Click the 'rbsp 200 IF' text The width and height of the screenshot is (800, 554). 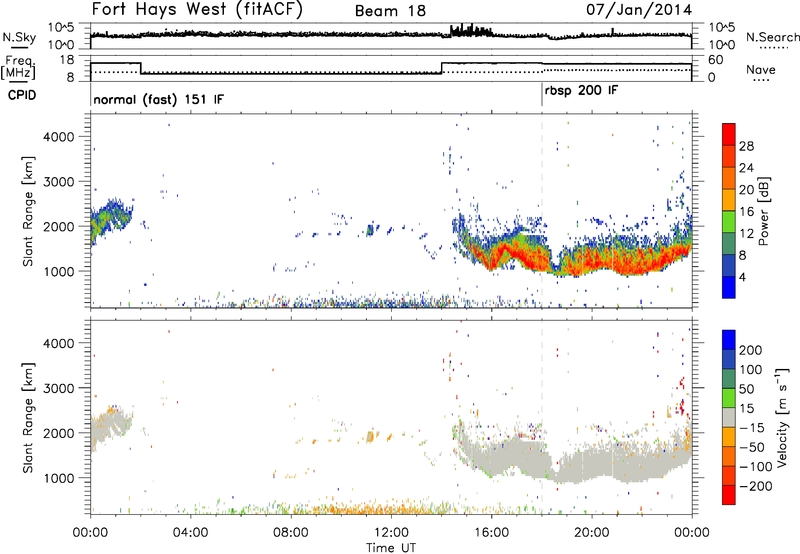pyautogui.click(x=581, y=91)
